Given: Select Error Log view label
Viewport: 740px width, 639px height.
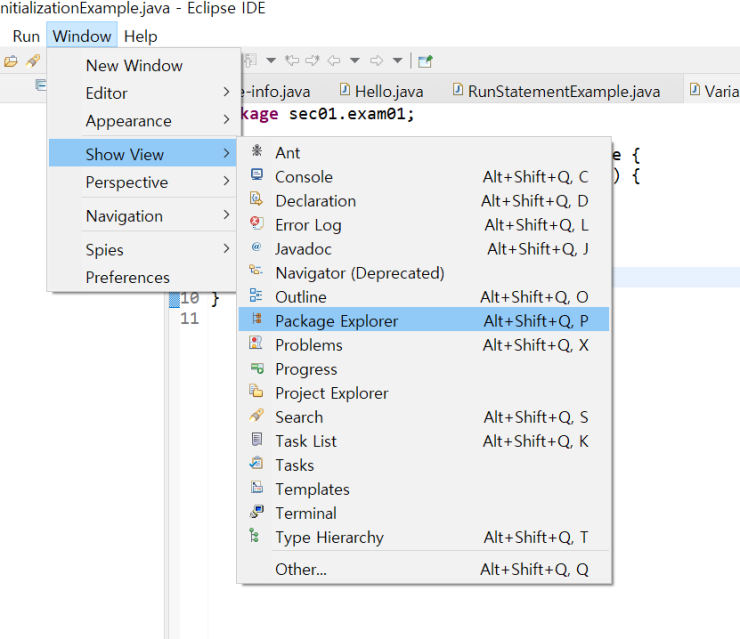Looking at the screenshot, I should [308, 225].
